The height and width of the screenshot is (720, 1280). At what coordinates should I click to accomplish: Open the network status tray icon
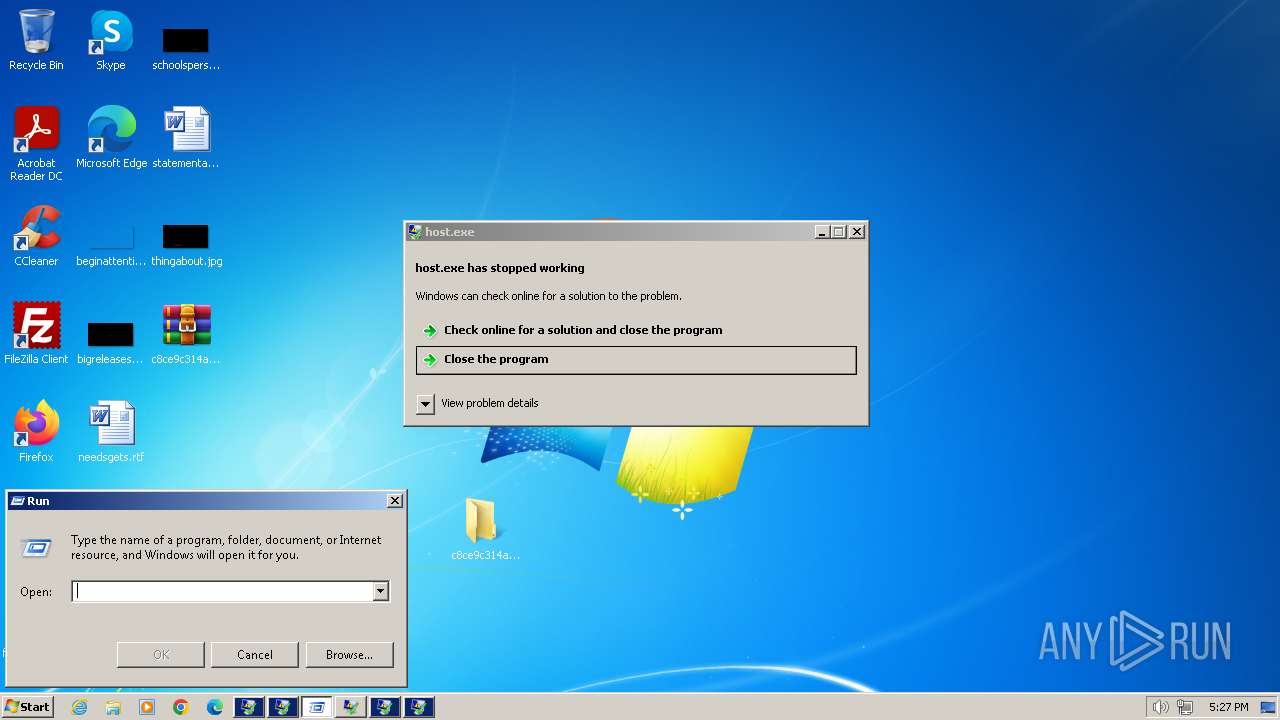[1185, 707]
